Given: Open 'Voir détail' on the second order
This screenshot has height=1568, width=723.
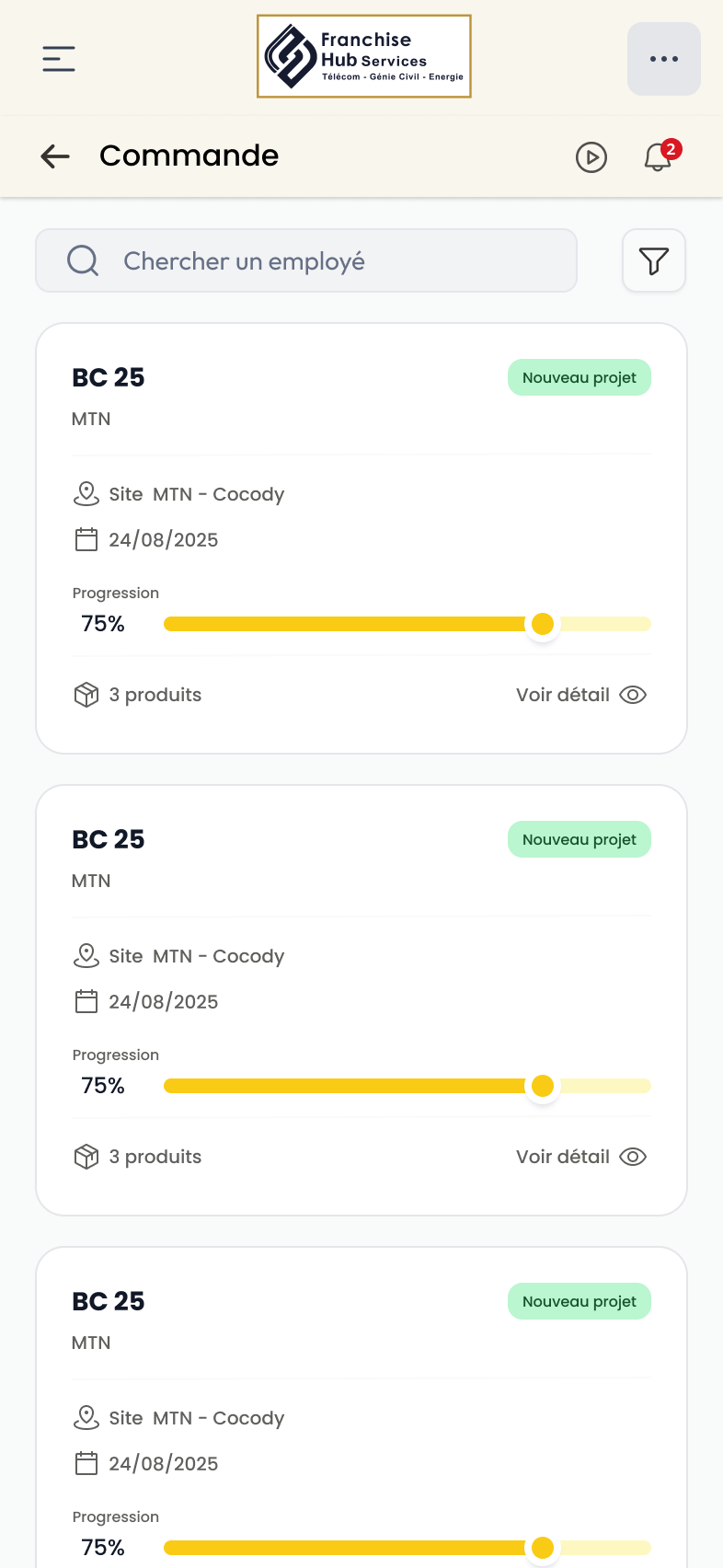Looking at the screenshot, I should click(x=563, y=1157).
